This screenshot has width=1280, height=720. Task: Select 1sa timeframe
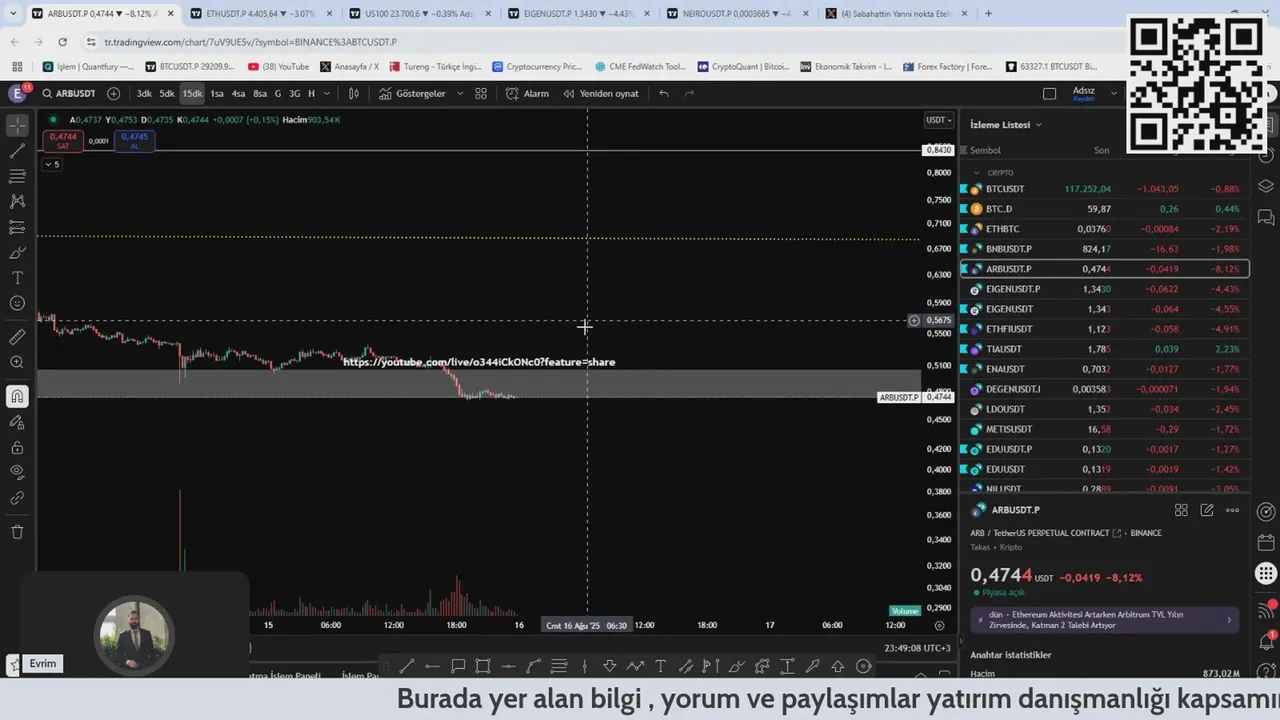[x=217, y=93]
